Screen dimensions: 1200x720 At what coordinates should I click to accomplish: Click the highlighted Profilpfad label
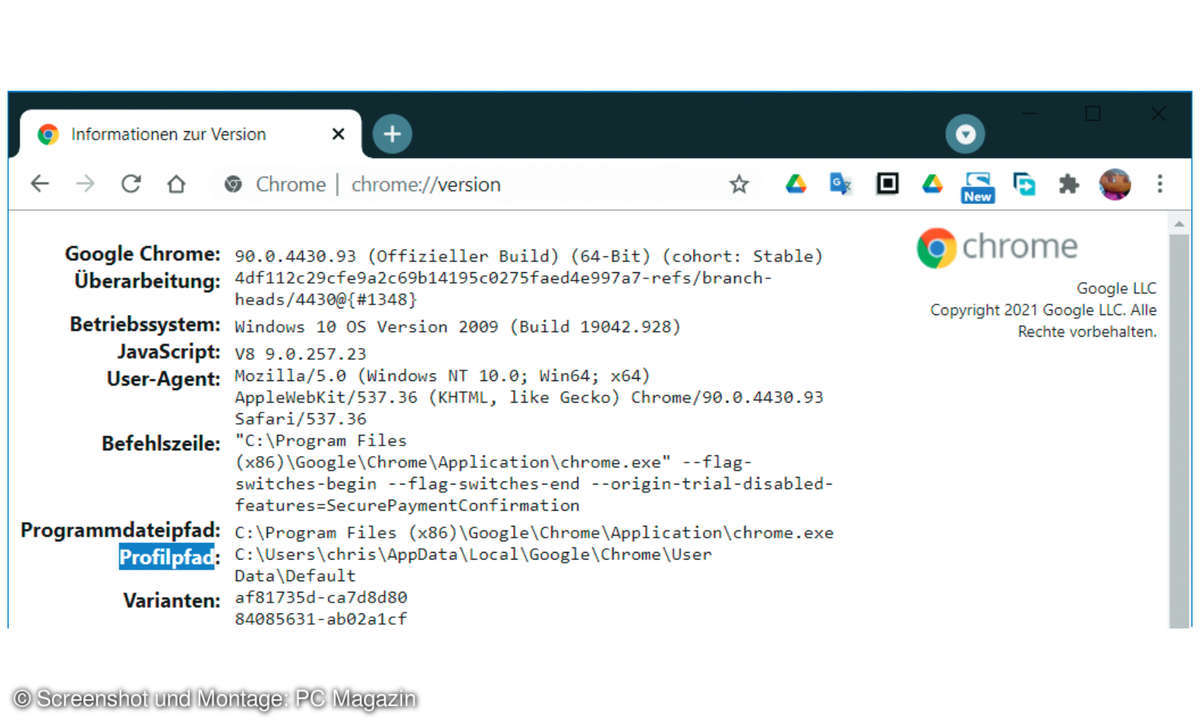(167, 557)
